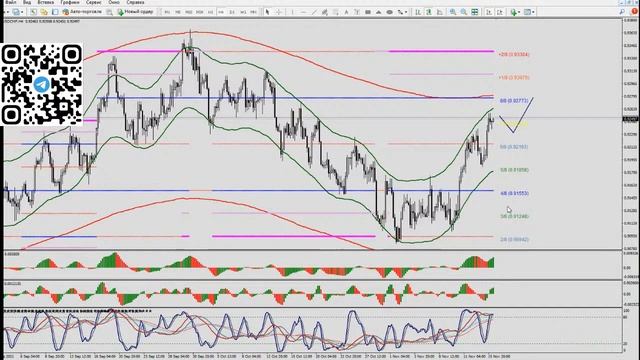Viewport: 640px width, 360px height.
Task: Click the blue 4/8 level label
Action: point(514,193)
